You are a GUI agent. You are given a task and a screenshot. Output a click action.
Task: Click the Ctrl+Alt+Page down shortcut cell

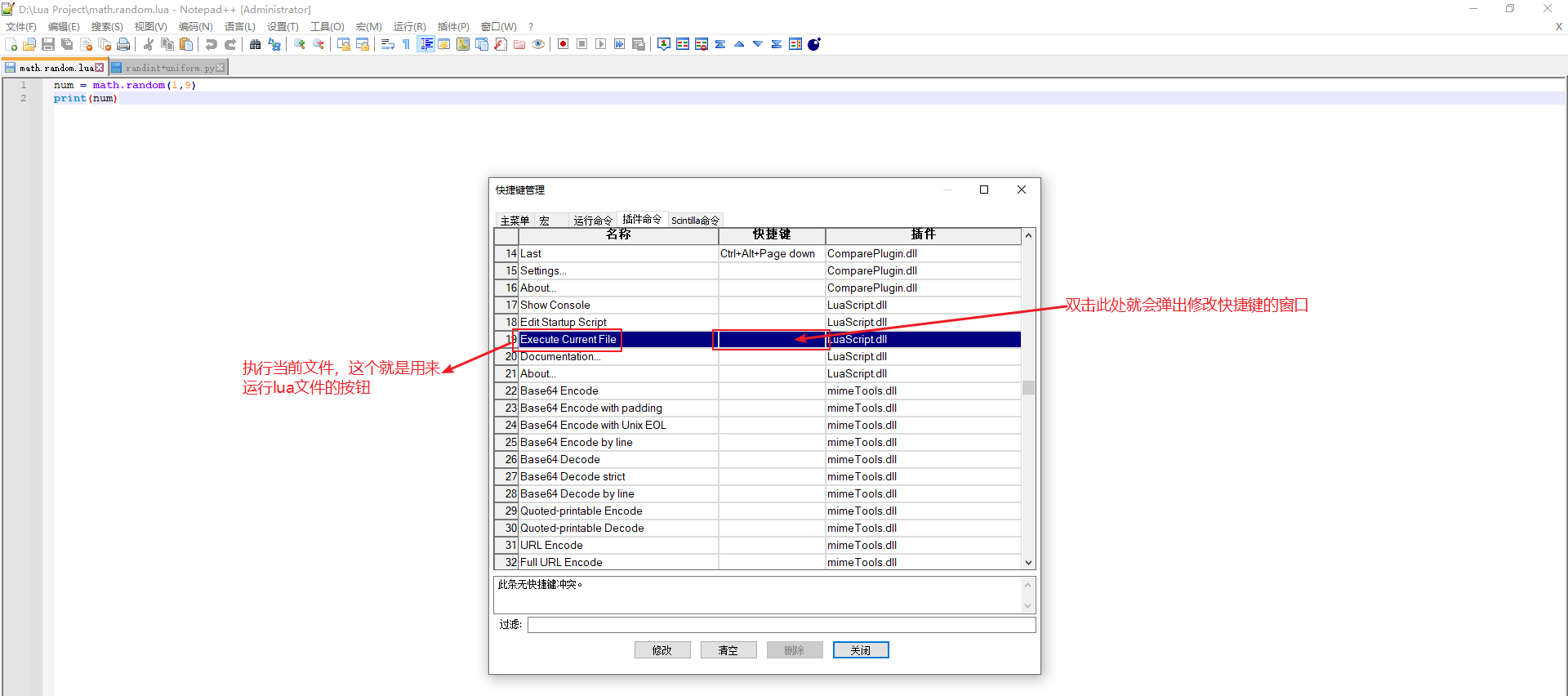pyautogui.click(x=772, y=253)
